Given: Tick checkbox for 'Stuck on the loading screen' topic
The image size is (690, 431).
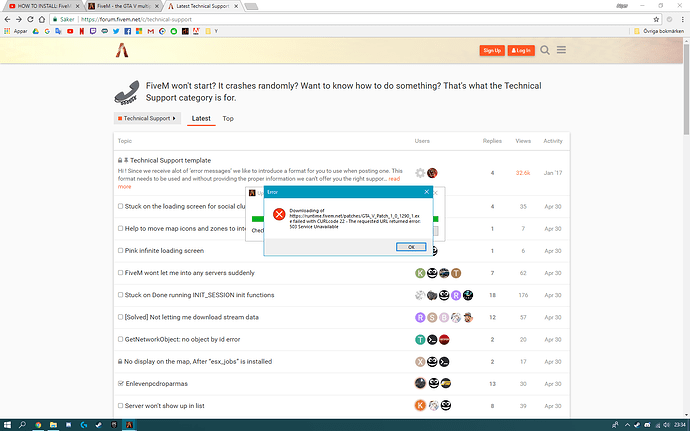Looking at the screenshot, I should (x=121, y=206).
